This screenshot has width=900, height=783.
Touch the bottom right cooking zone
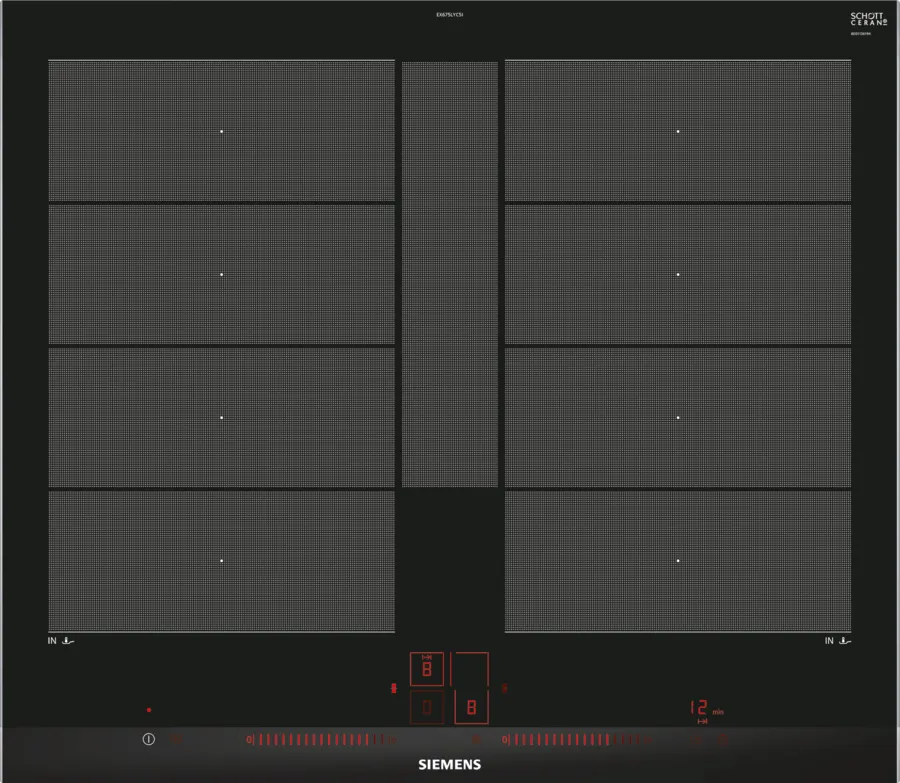[678, 561]
